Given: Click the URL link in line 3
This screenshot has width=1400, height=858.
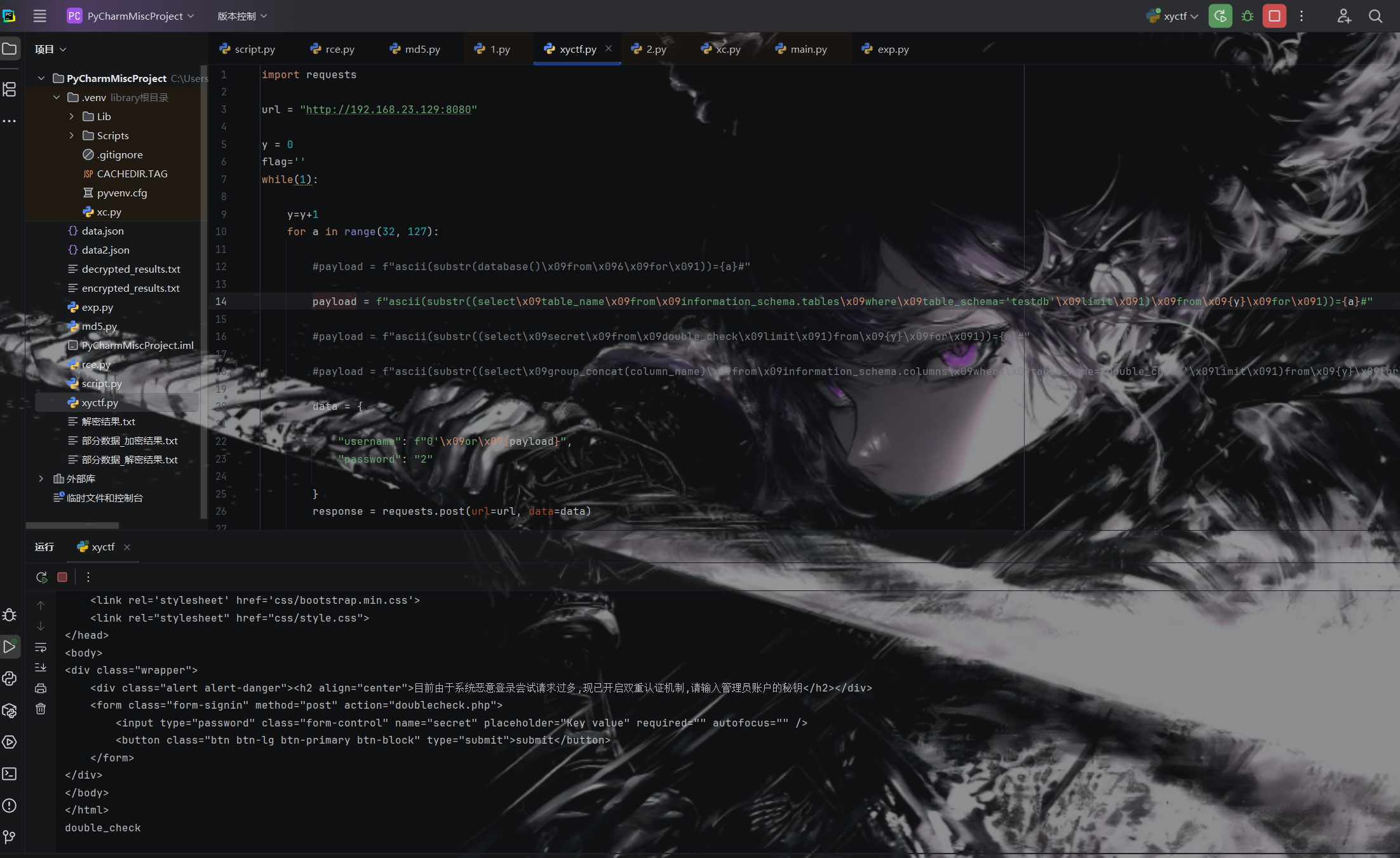Looking at the screenshot, I should click(x=388, y=109).
